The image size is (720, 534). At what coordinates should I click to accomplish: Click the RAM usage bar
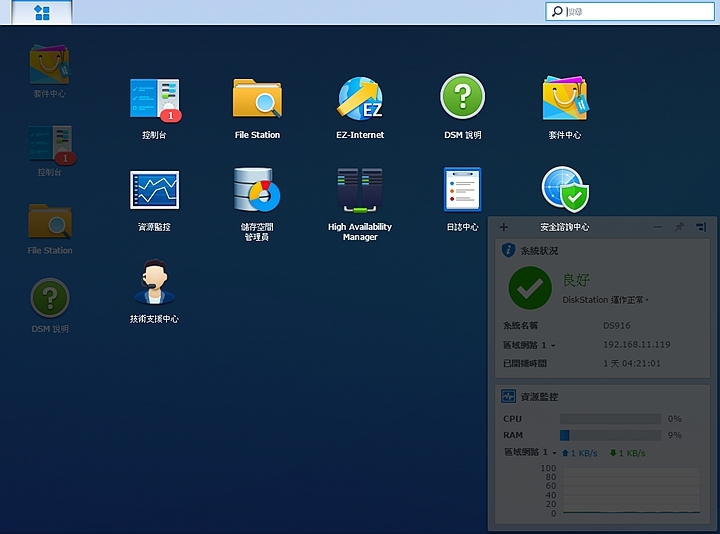[610, 435]
